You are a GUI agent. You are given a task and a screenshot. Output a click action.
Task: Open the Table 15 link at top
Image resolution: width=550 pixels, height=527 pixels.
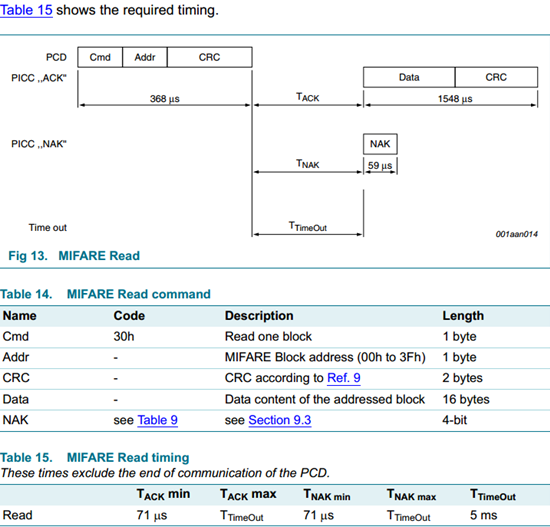[x=26, y=10]
